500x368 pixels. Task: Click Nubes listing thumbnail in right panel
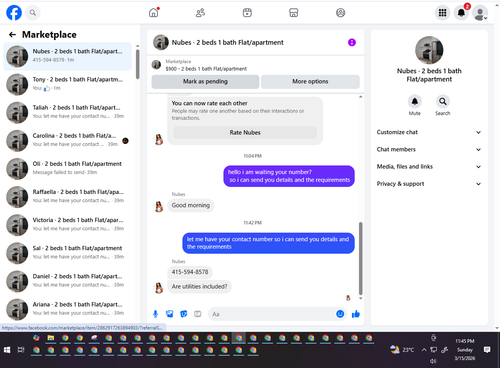[429, 50]
